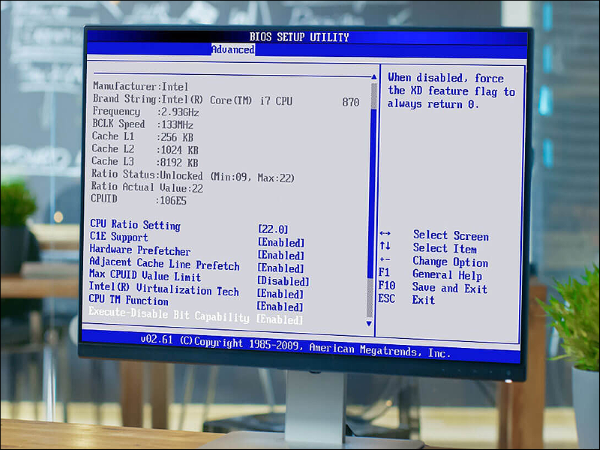Select the CPU TM Function item
Screen dimensions: 600x450
129,301
